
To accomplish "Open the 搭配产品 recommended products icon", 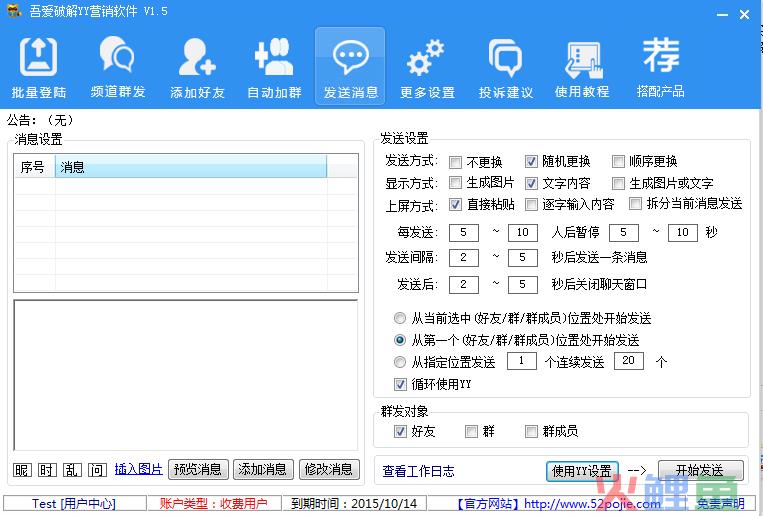I will tap(660, 67).
